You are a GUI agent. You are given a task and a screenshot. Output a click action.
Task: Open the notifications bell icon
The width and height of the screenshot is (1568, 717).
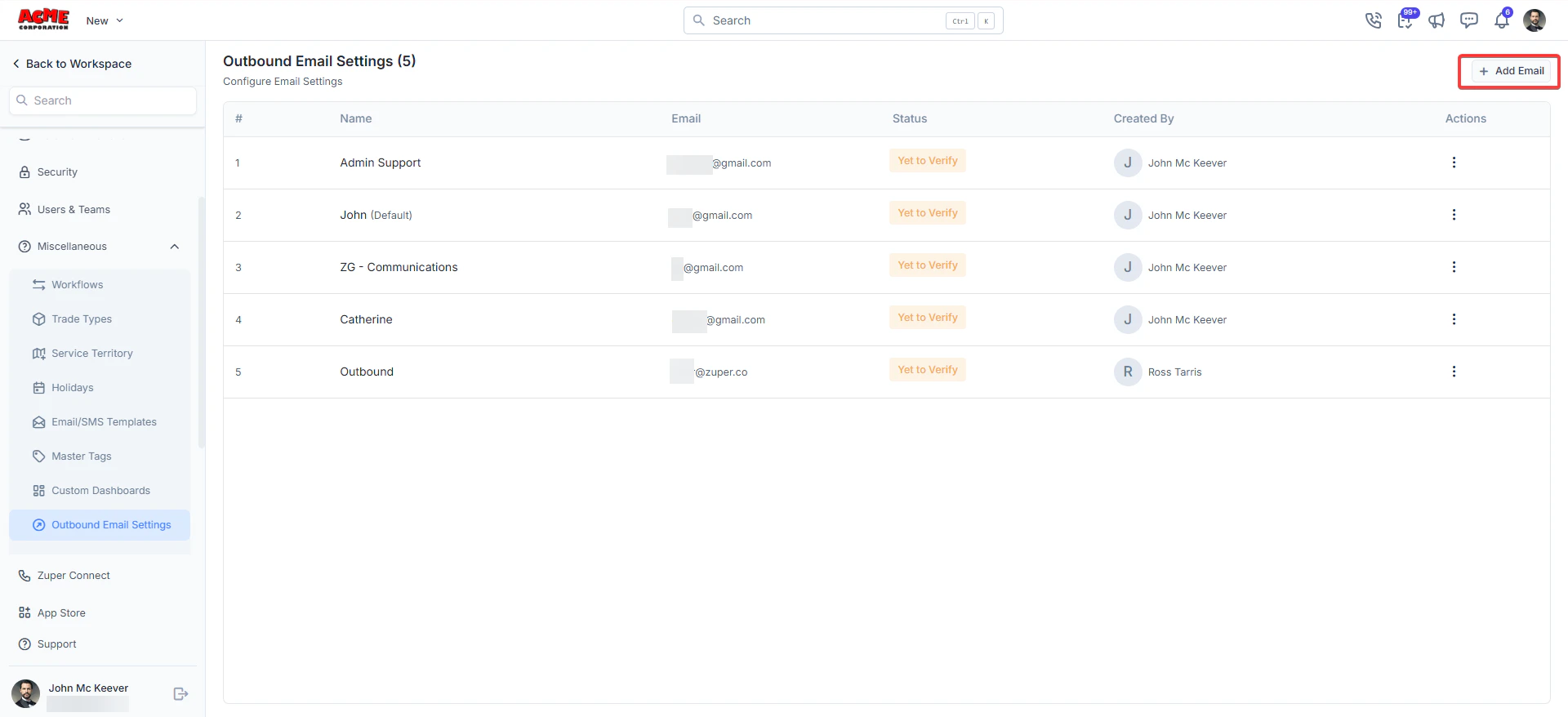point(1502,20)
